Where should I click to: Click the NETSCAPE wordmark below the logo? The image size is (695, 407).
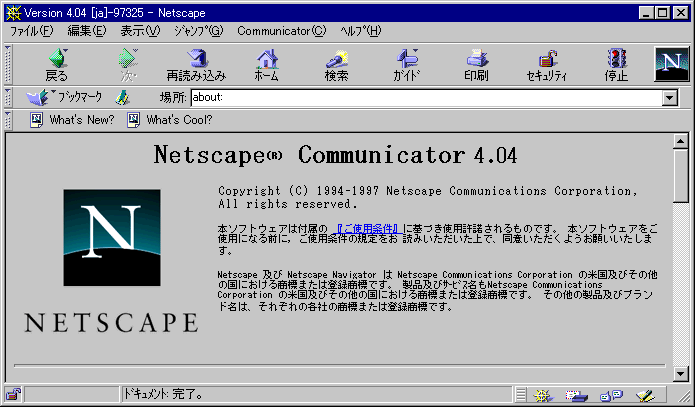(x=111, y=322)
